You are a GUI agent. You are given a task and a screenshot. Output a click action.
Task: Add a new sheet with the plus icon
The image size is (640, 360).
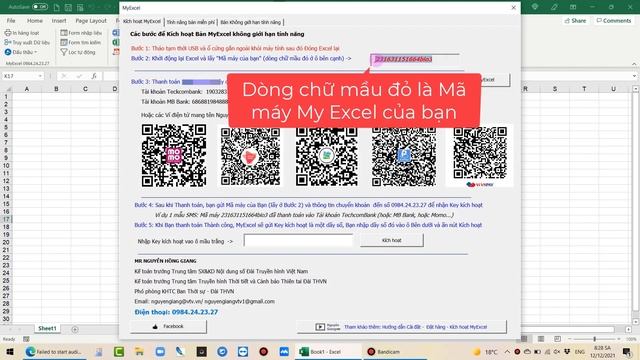[x=75, y=329]
